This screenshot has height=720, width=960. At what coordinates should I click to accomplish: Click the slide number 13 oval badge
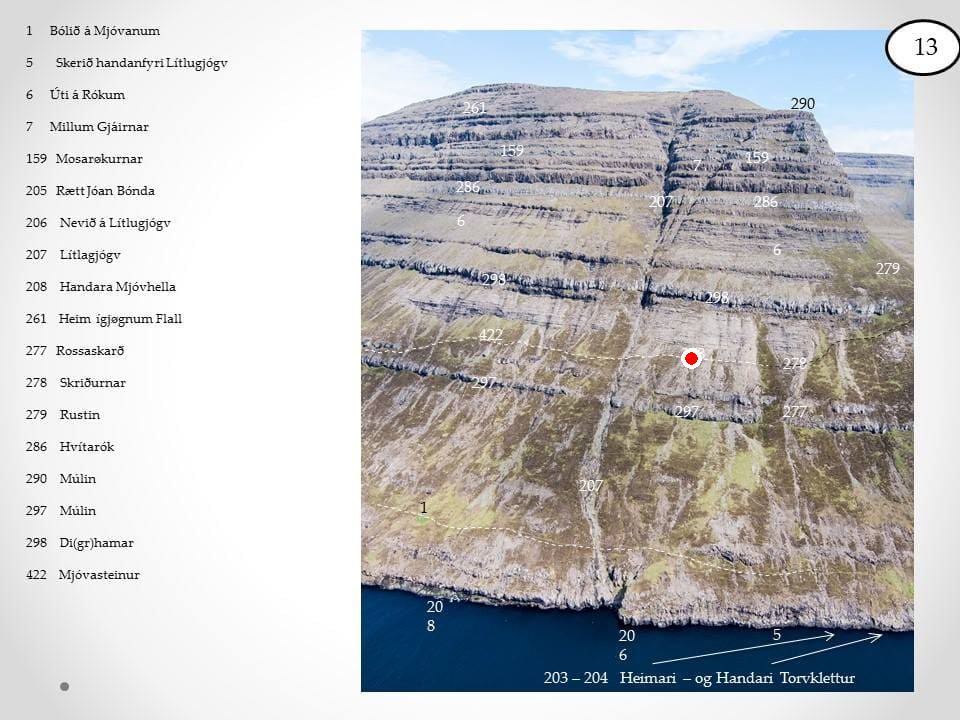coord(925,47)
